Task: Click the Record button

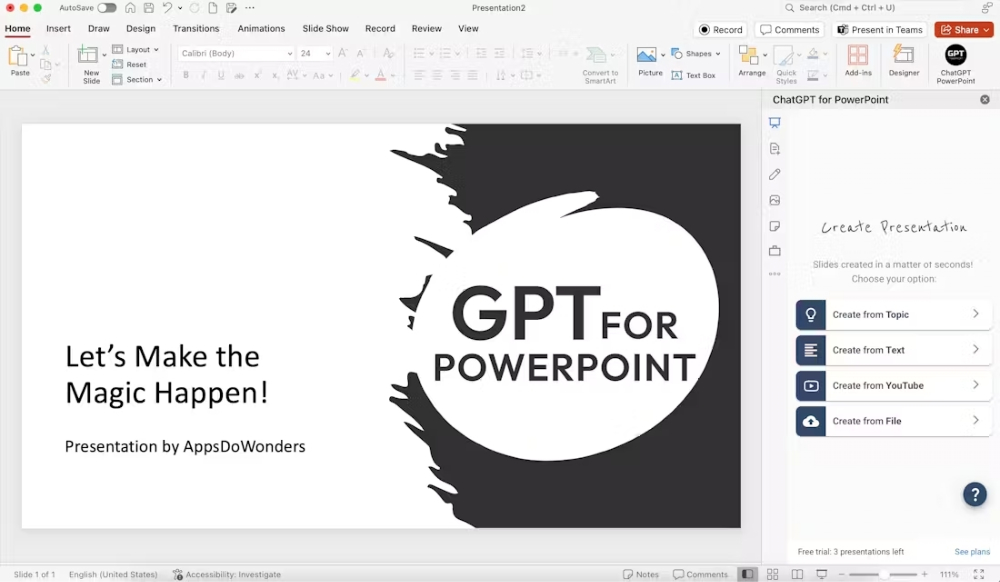Action: point(721,29)
